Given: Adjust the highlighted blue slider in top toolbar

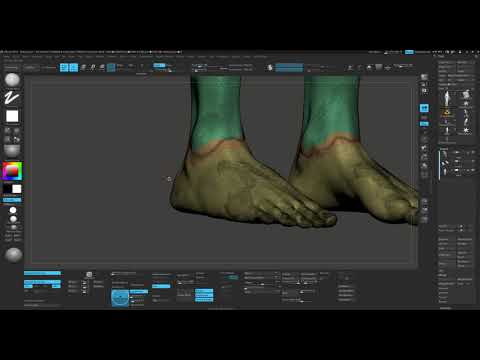Looking at the screenshot, I should point(289,68).
